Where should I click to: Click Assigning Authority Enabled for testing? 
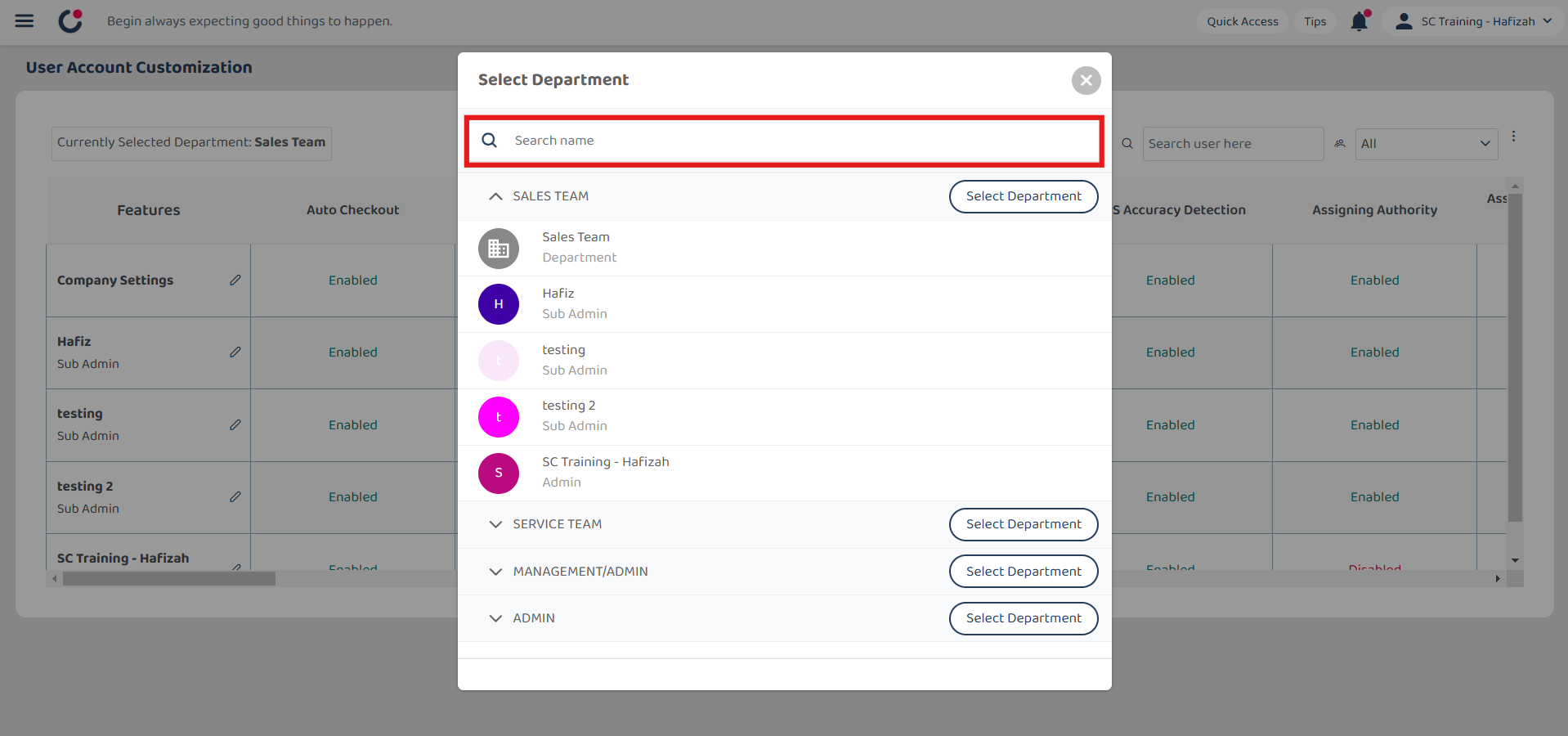[x=1374, y=425]
